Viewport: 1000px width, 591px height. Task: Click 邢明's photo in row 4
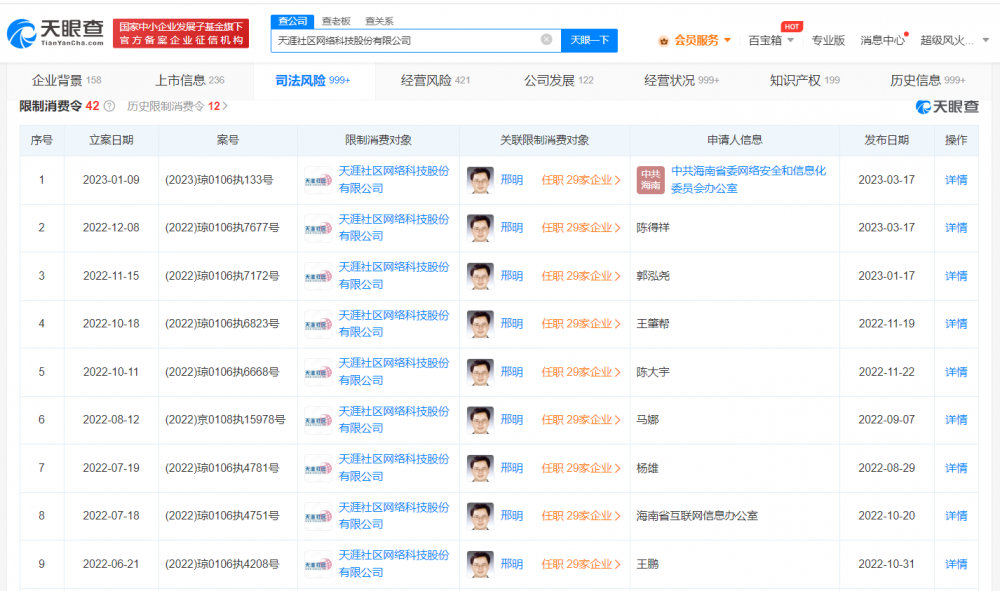point(480,324)
